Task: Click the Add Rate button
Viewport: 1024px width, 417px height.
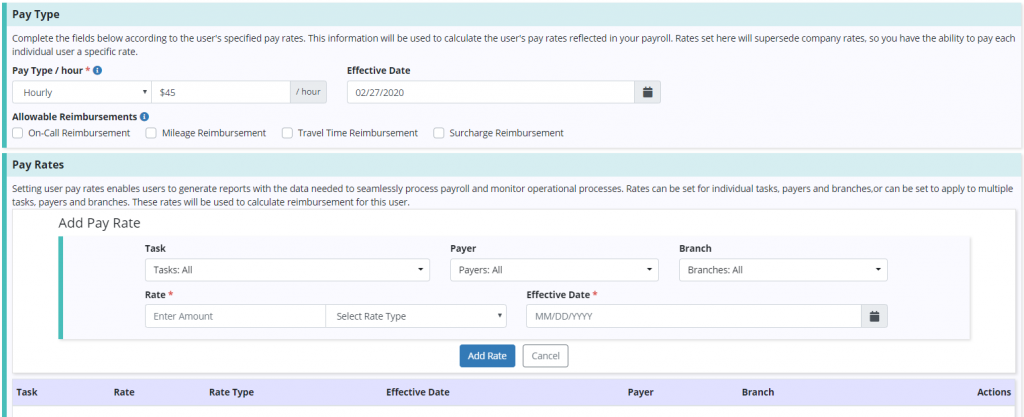Action: click(487, 356)
